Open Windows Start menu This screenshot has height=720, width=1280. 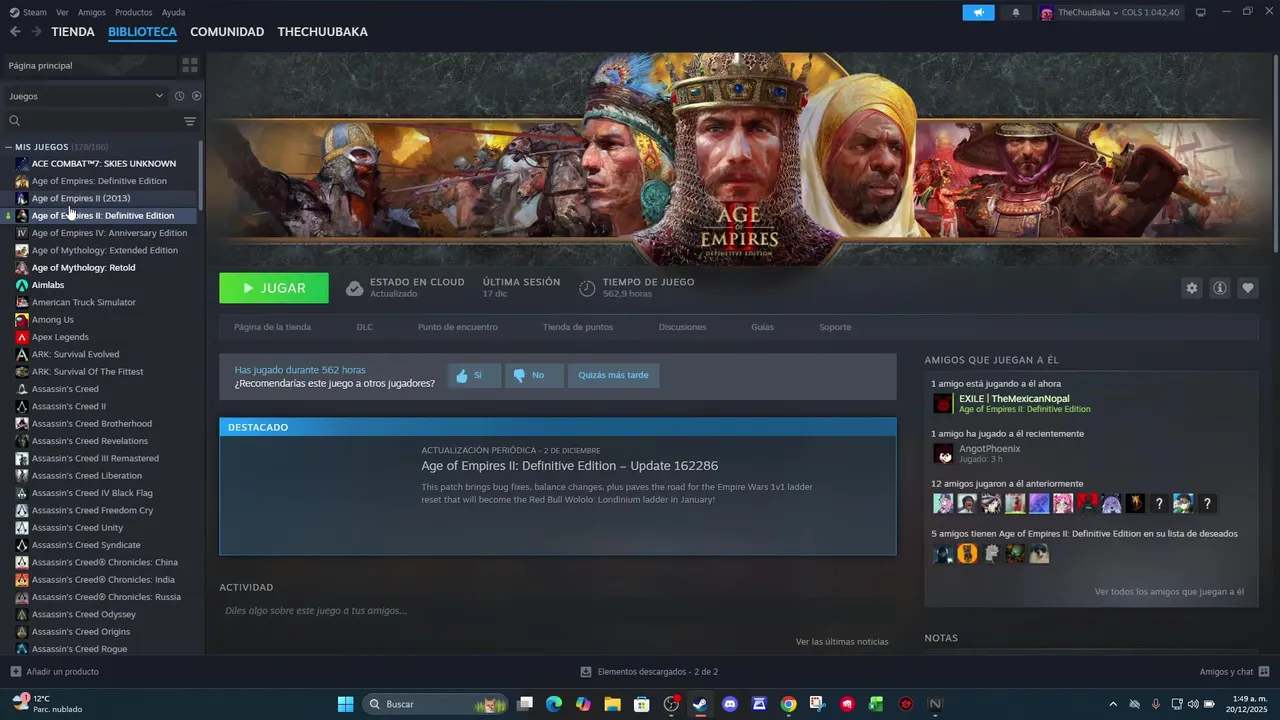345,704
